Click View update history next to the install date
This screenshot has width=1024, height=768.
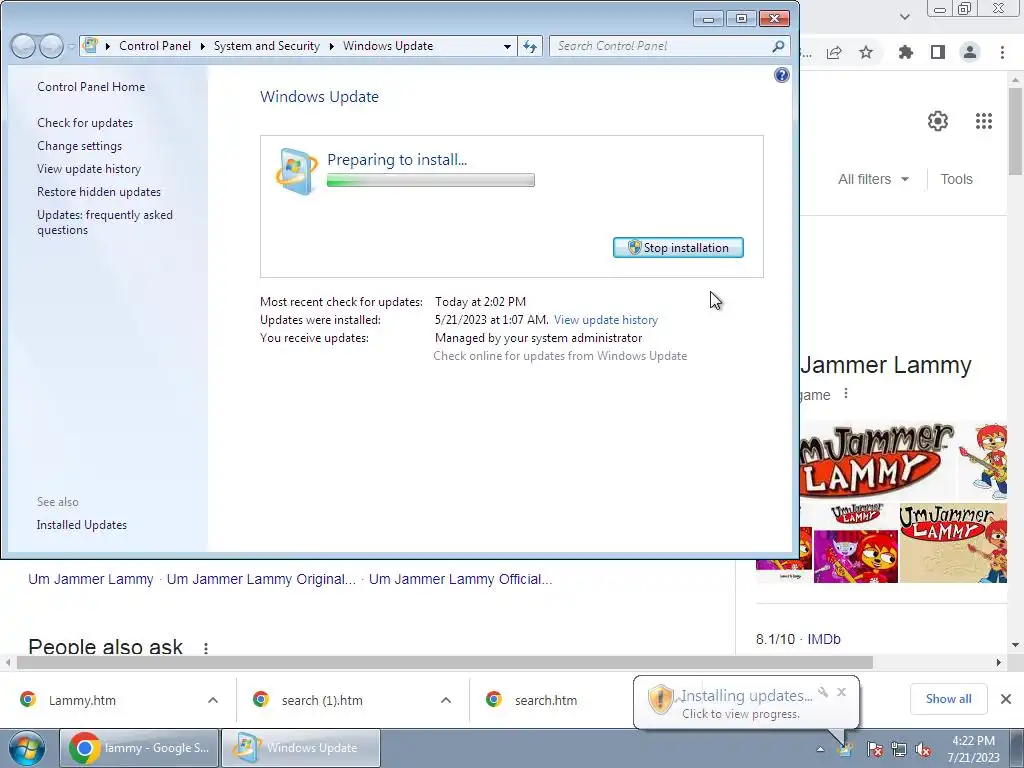(606, 320)
